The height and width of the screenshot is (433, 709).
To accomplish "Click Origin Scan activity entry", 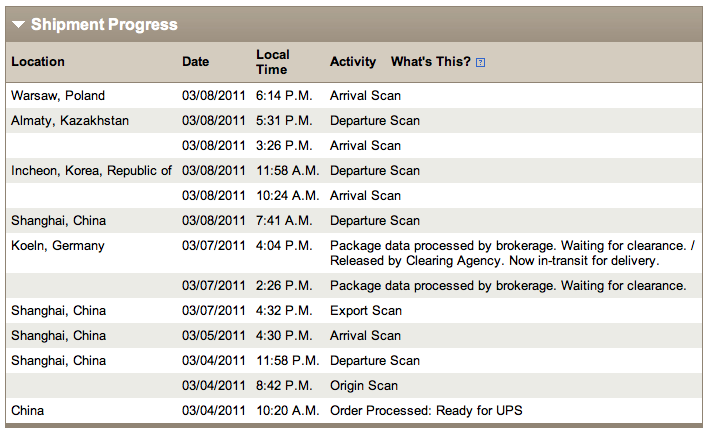I will (364, 386).
